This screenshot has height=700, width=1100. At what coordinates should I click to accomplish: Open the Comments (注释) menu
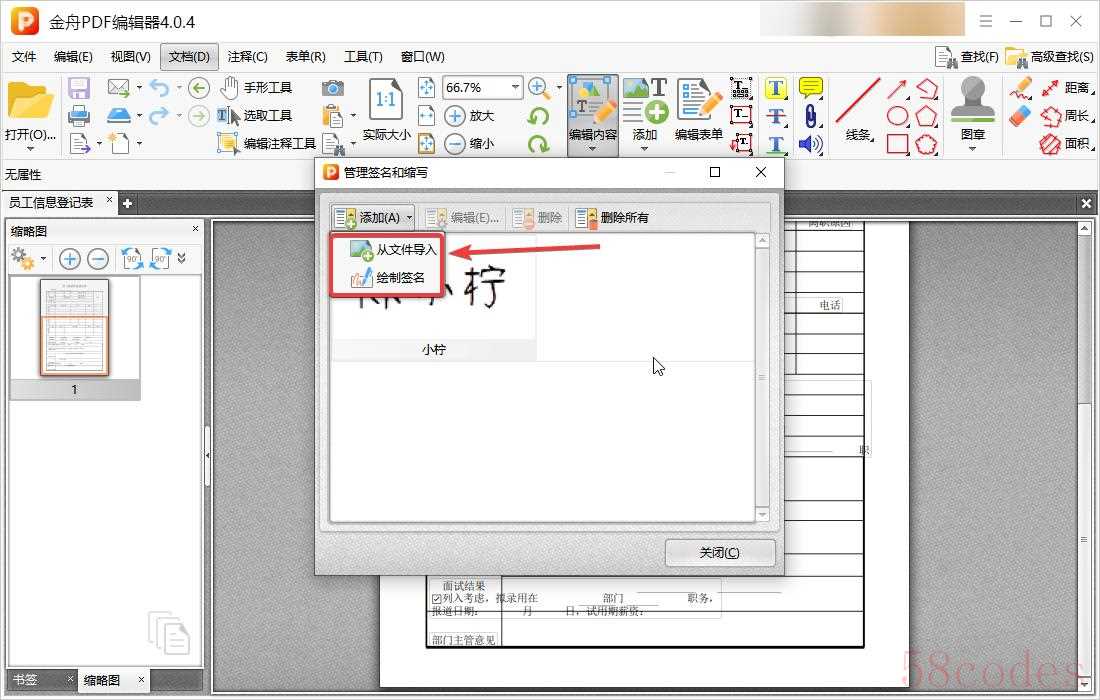(x=247, y=57)
